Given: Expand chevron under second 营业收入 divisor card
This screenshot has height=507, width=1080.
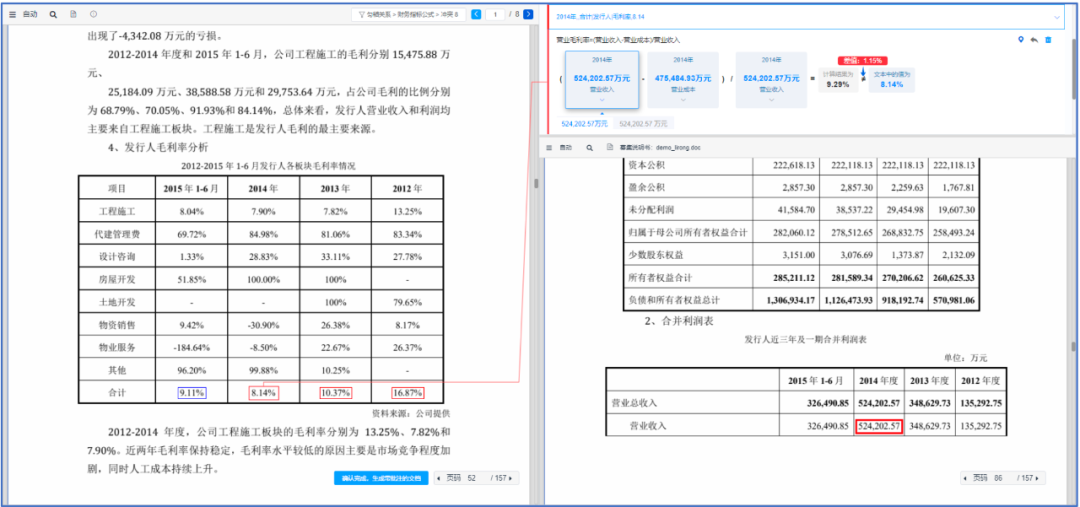Looking at the screenshot, I should coord(771,100).
